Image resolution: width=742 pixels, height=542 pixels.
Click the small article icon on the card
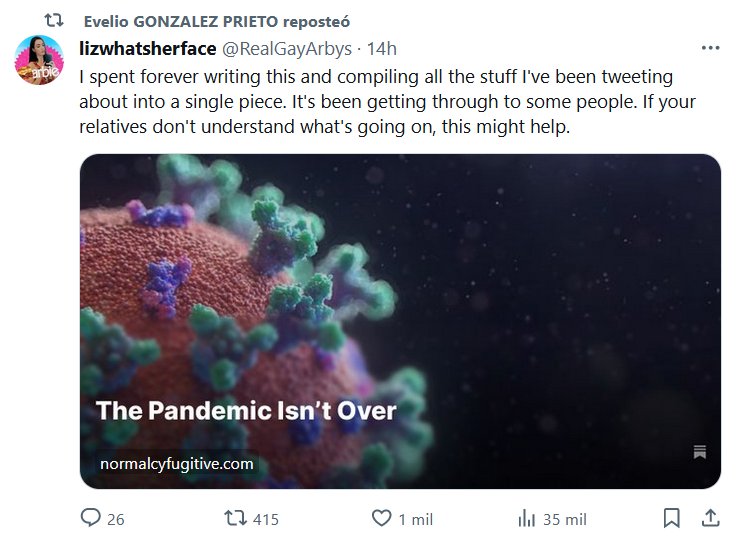click(700, 452)
